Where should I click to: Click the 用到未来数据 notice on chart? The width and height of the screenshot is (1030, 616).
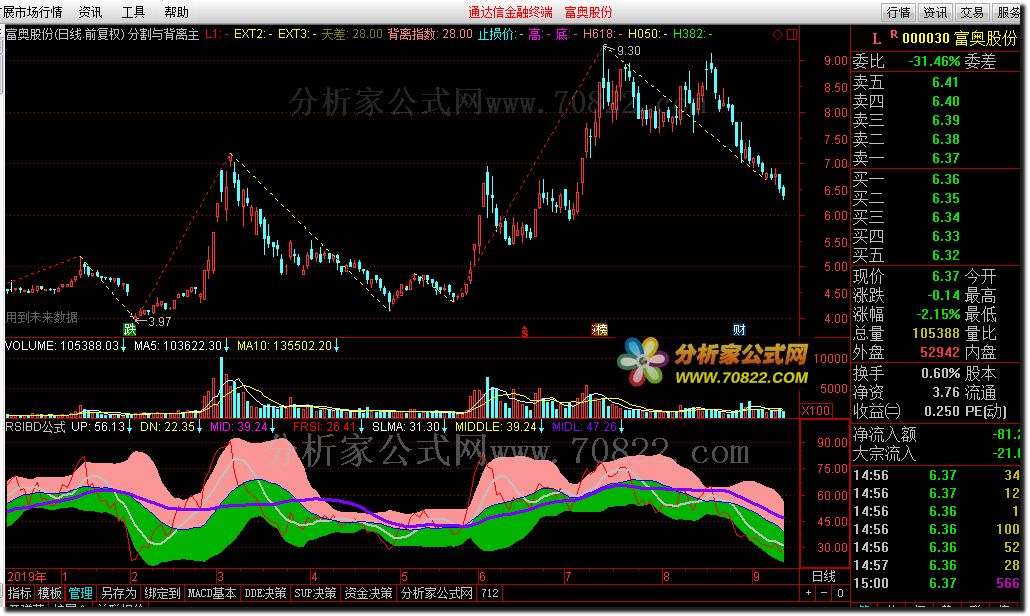pyautogui.click(x=42, y=317)
